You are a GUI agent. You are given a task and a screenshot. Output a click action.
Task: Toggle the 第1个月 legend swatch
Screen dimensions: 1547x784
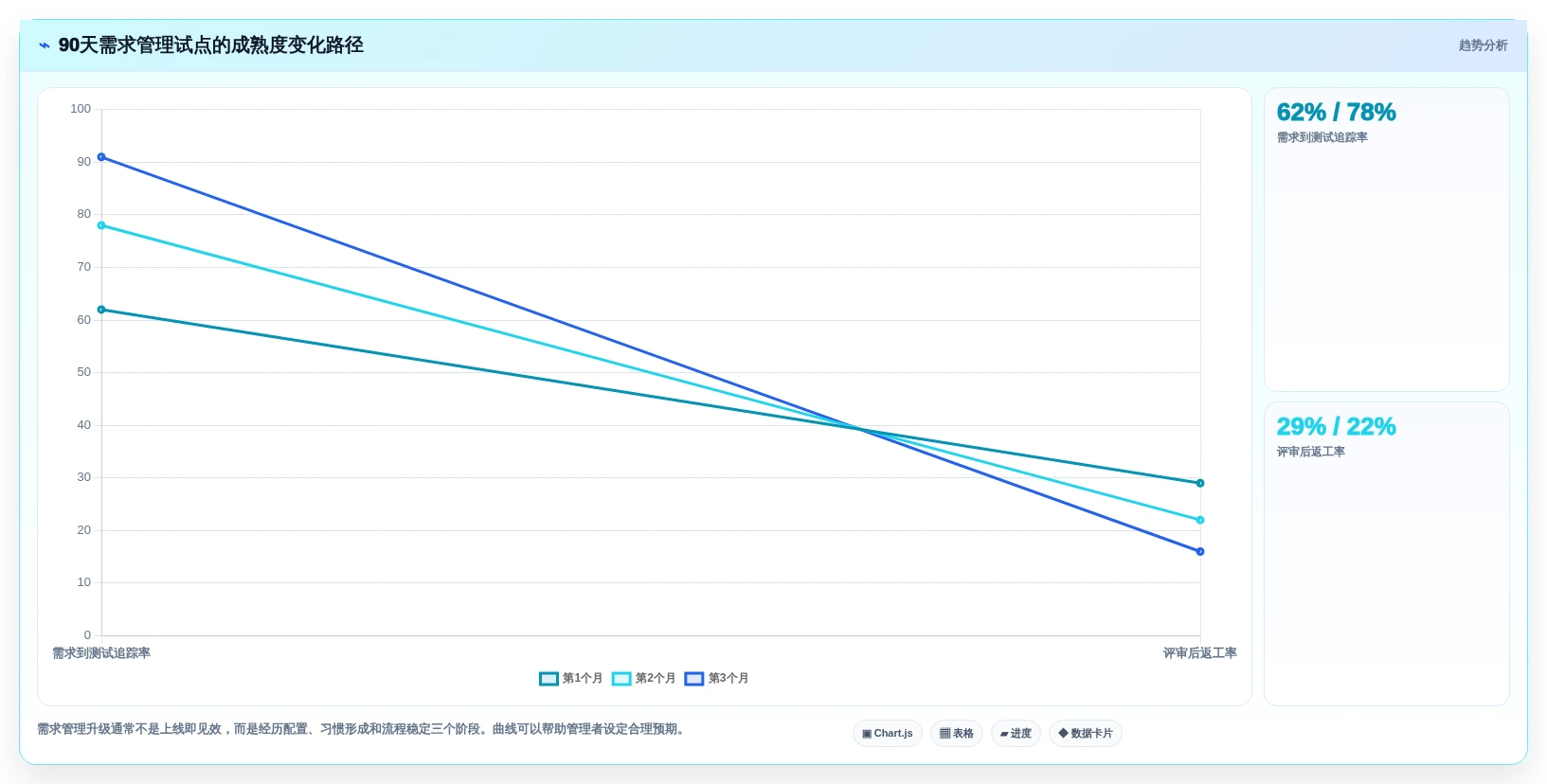pos(549,679)
